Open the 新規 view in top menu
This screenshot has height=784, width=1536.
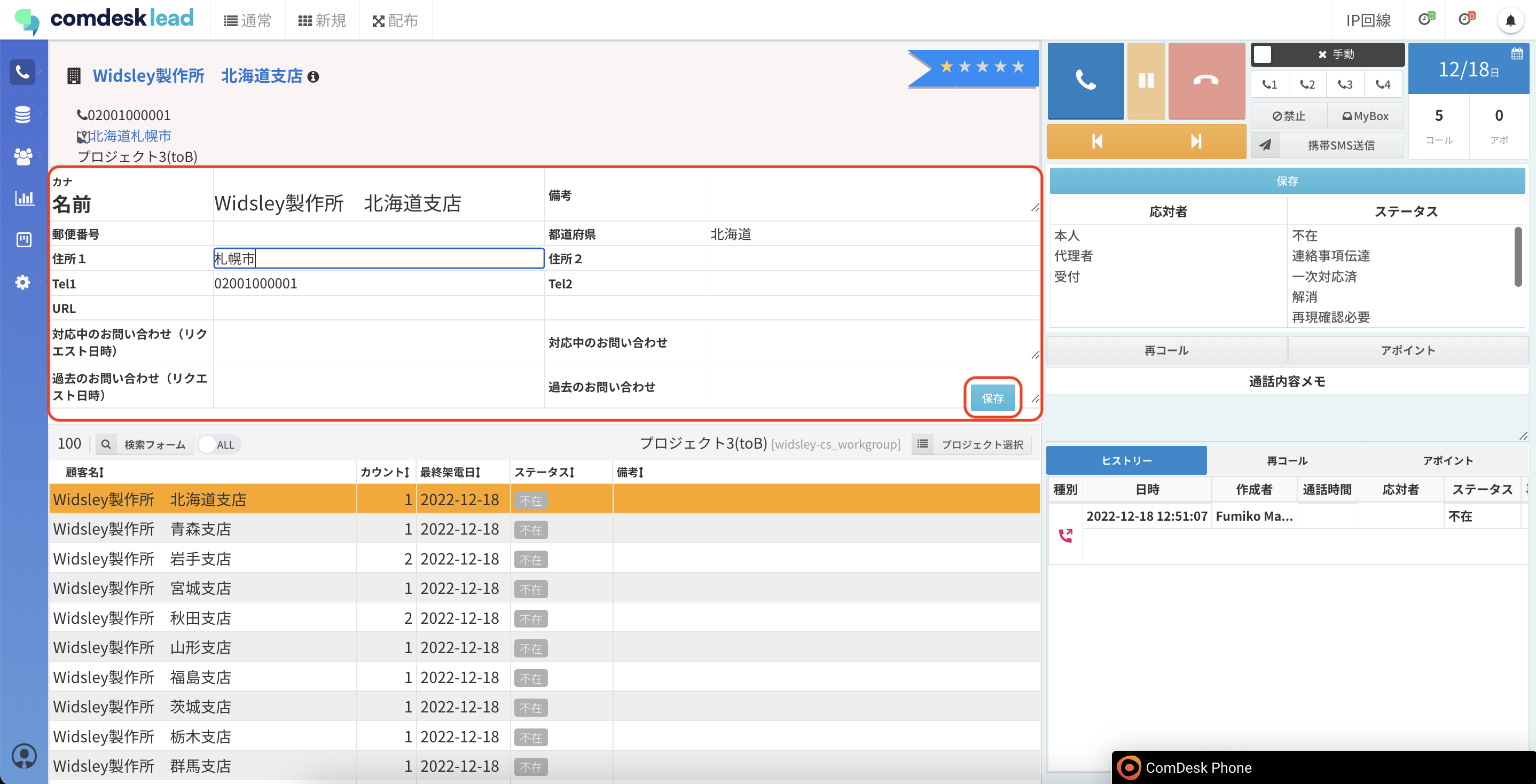322,21
